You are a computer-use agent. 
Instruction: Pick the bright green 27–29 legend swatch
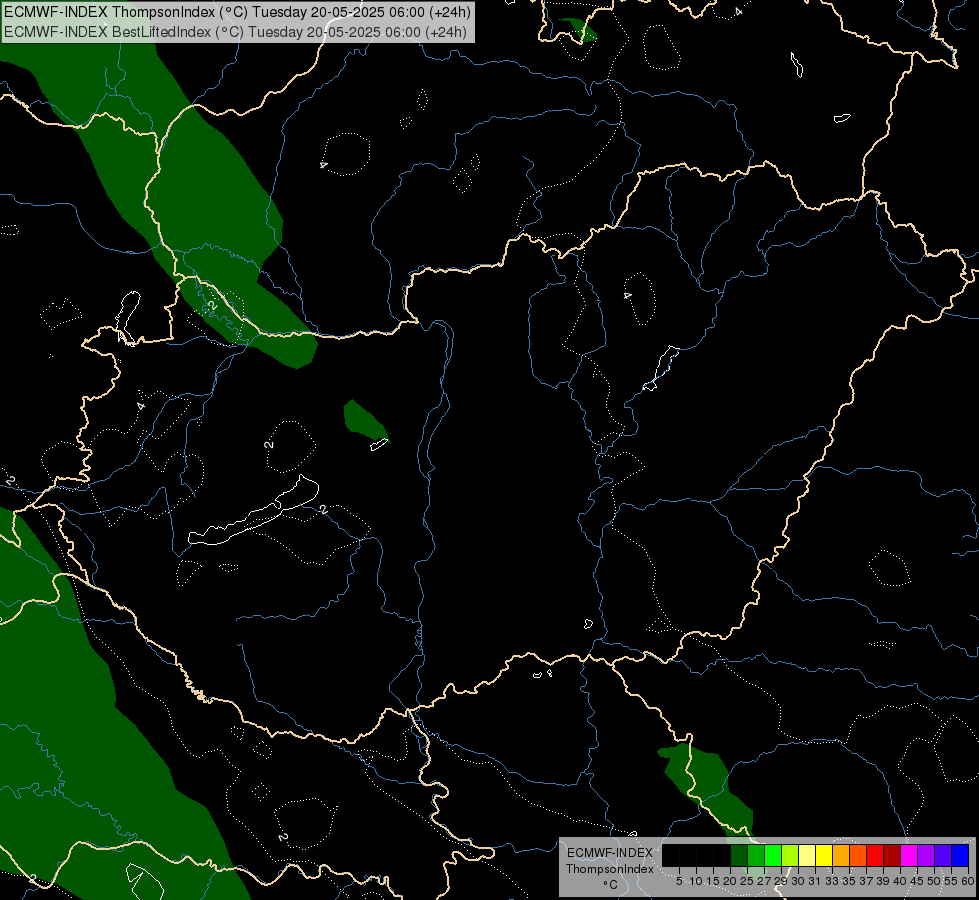pyautogui.click(x=773, y=855)
